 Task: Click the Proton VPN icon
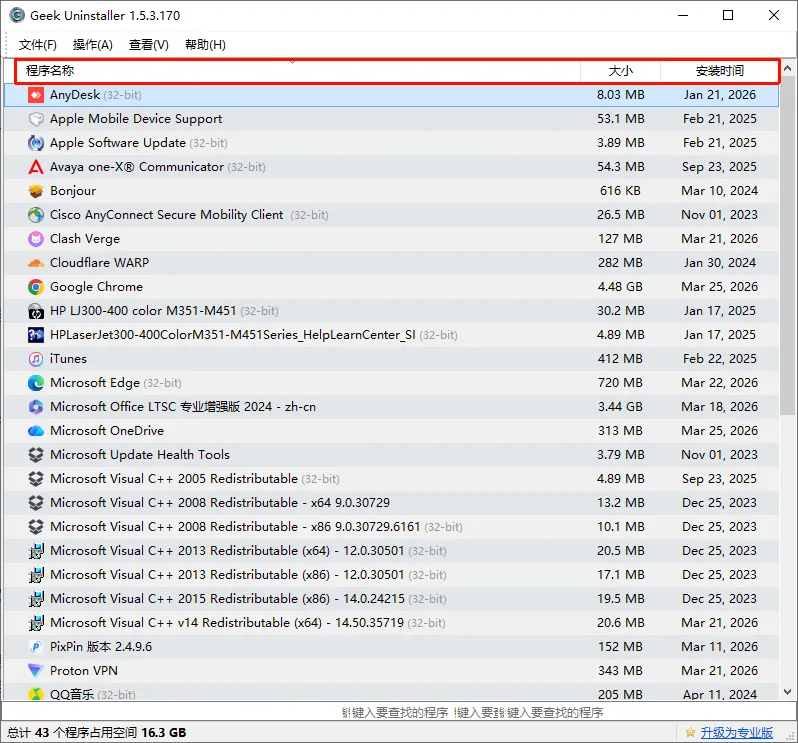coord(36,671)
